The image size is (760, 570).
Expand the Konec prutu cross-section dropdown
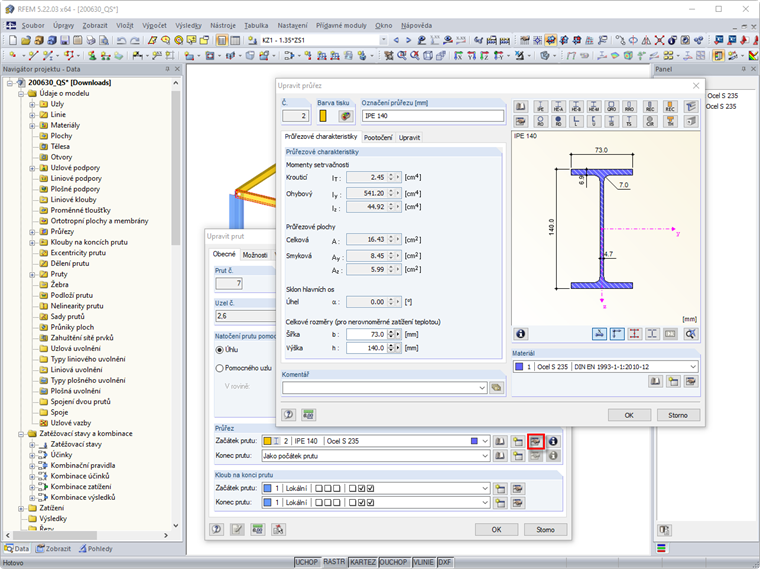pos(486,457)
